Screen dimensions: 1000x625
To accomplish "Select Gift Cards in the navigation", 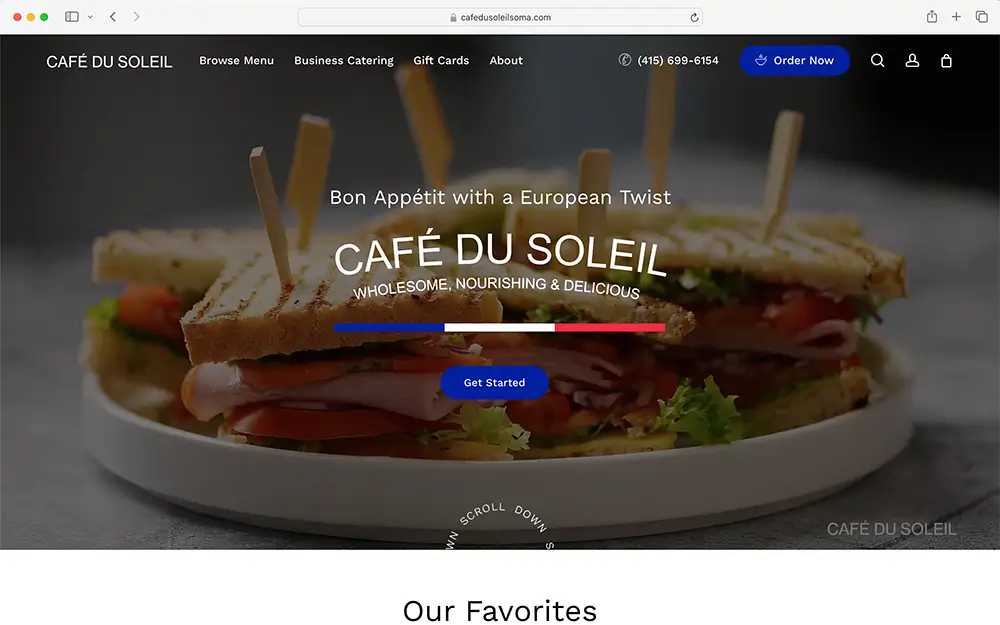I will (441, 61).
